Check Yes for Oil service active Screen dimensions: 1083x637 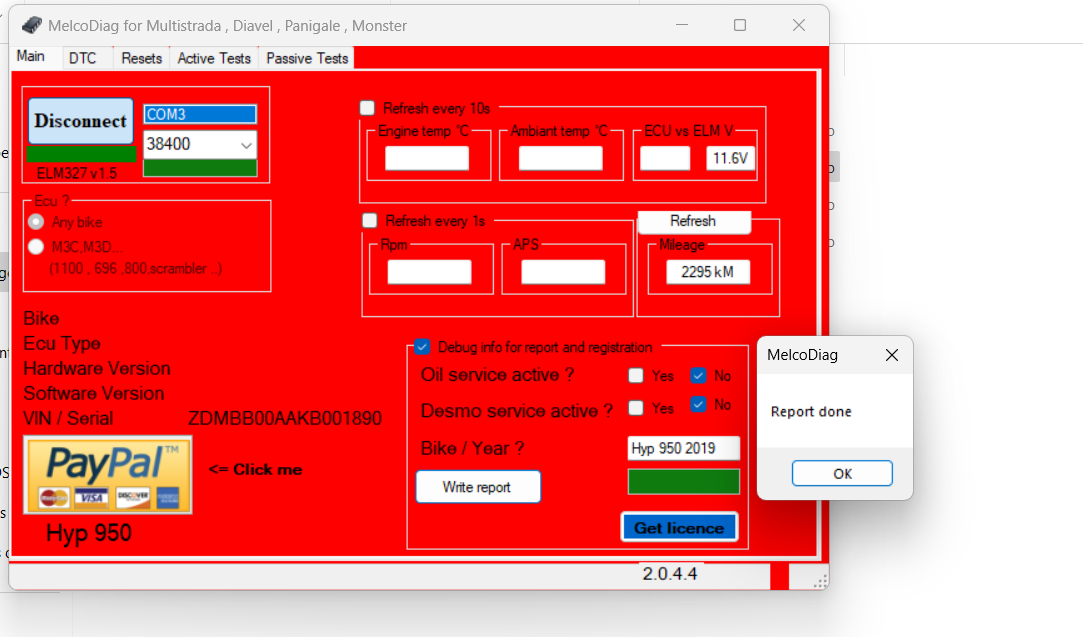tap(636, 376)
